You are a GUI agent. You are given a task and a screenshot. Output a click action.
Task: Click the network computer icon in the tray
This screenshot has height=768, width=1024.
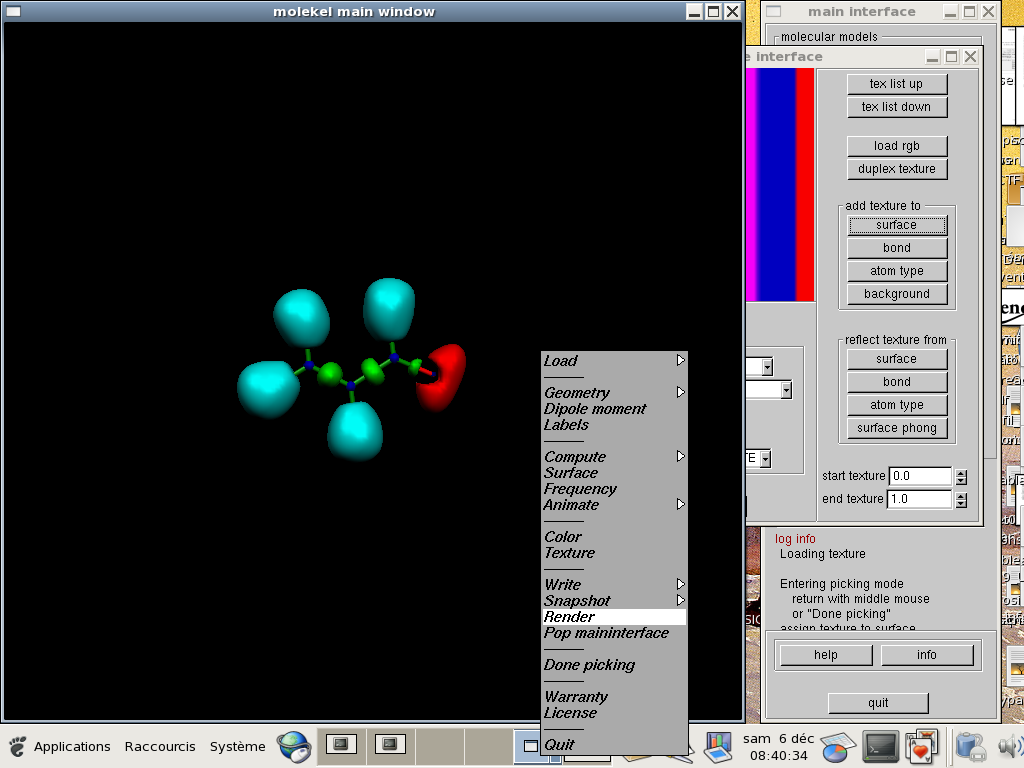971,746
